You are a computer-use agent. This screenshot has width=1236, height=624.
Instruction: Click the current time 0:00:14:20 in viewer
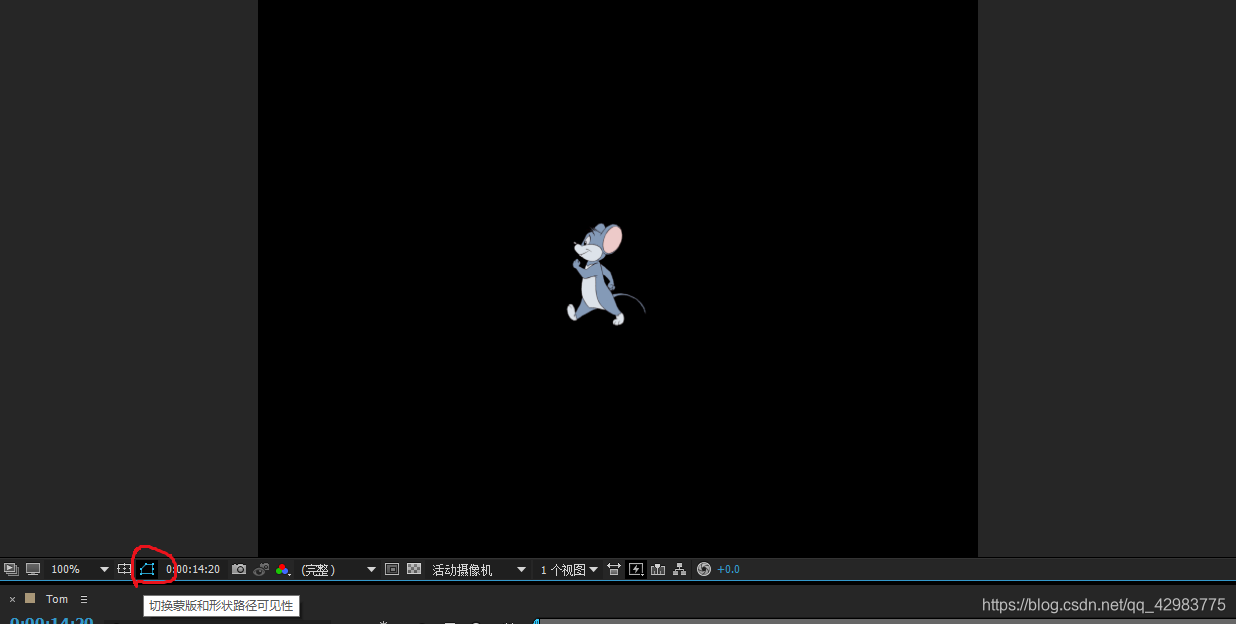pos(193,569)
